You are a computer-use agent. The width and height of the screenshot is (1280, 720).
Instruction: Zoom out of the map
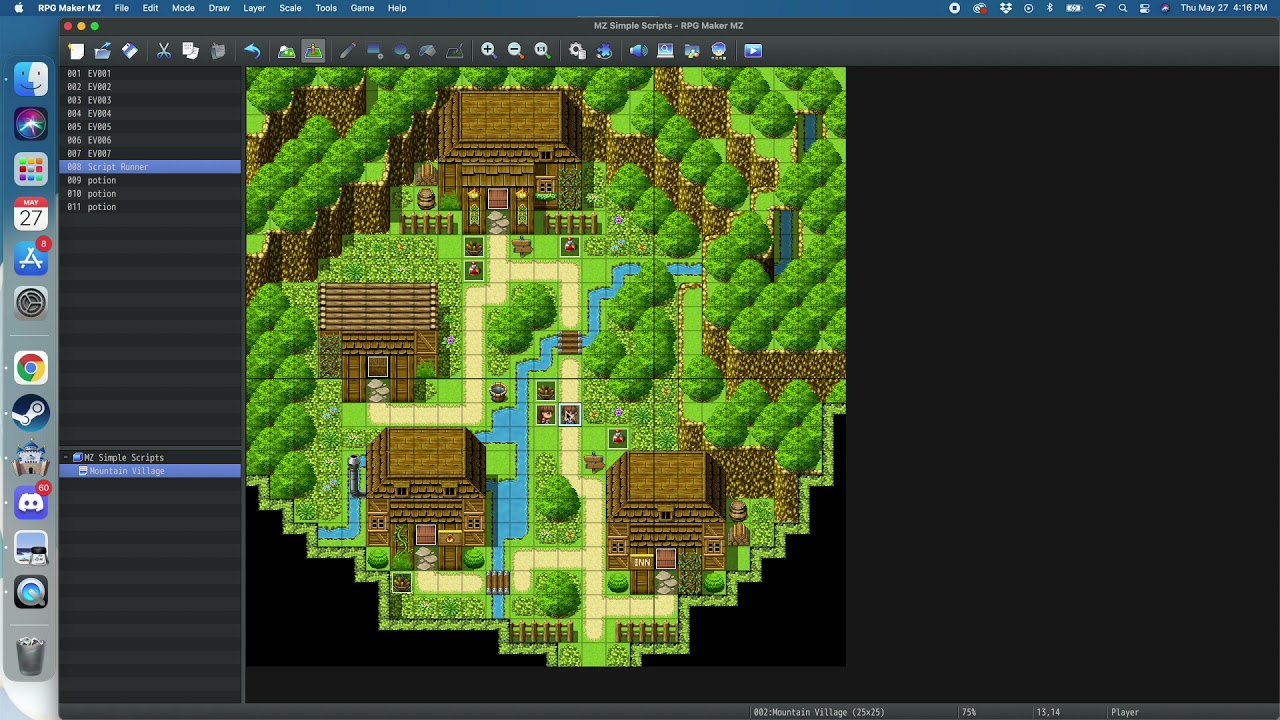pos(516,51)
